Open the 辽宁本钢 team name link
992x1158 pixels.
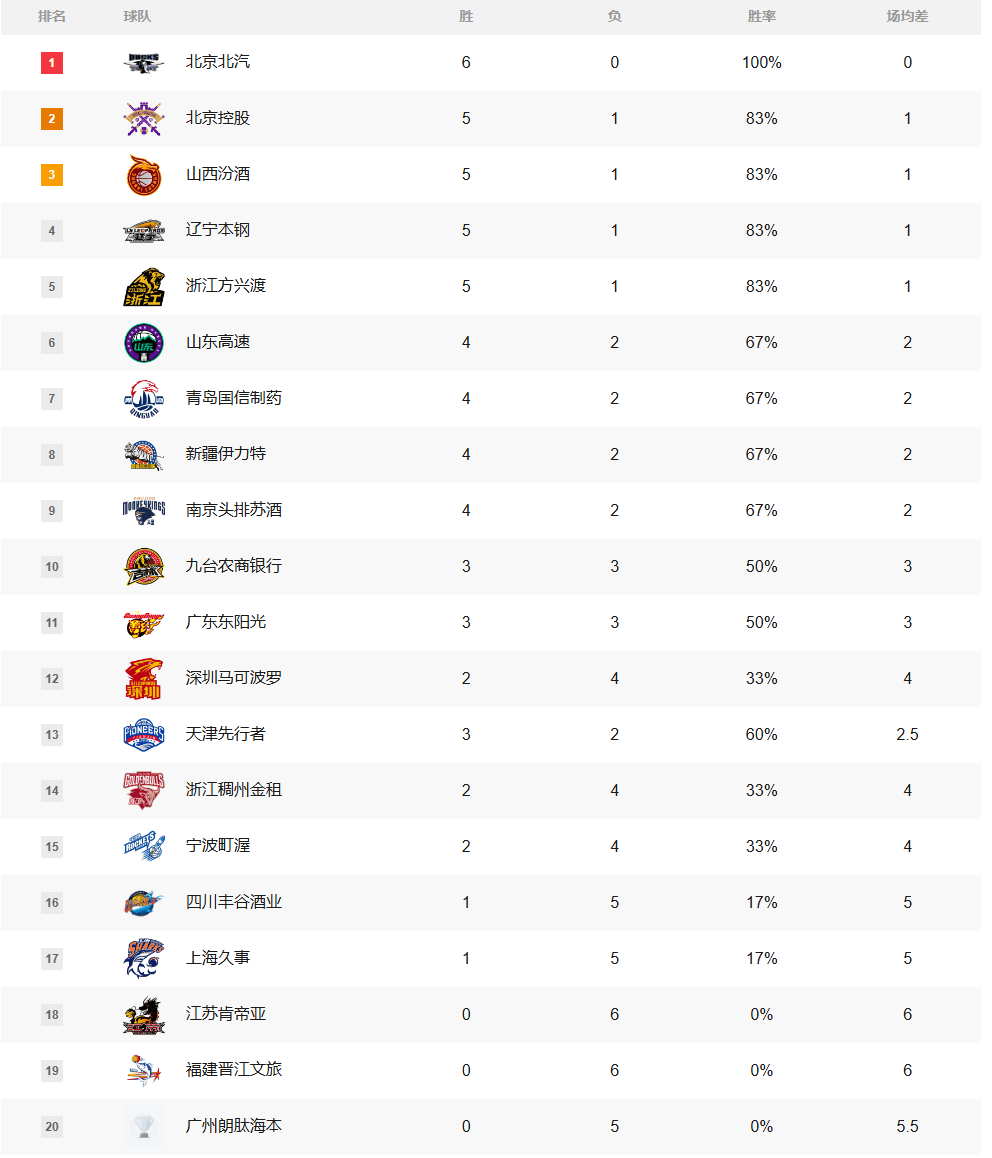coord(218,230)
